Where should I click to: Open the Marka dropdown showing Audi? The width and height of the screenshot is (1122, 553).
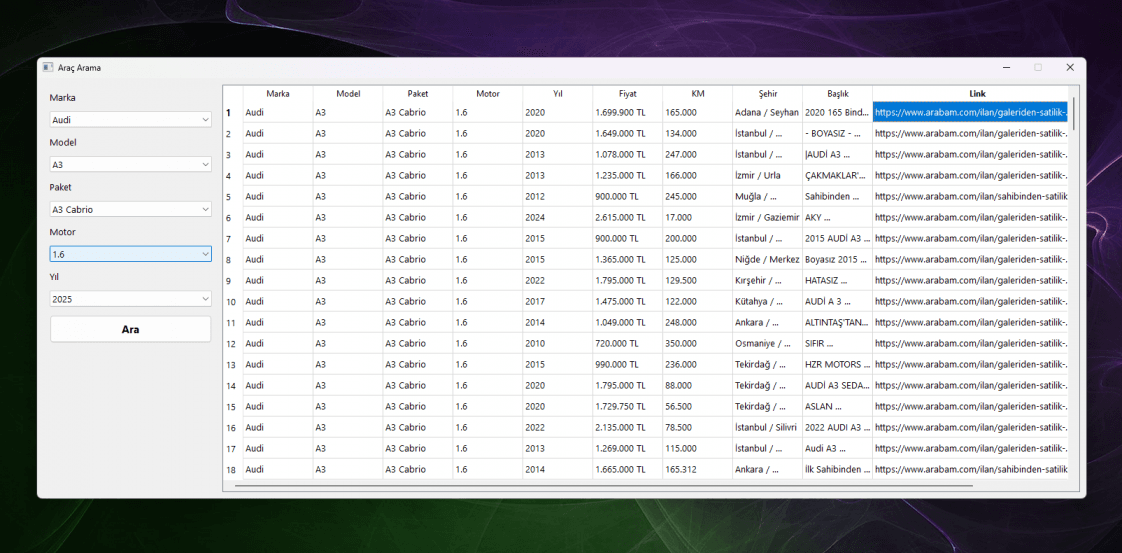(x=130, y=119)
